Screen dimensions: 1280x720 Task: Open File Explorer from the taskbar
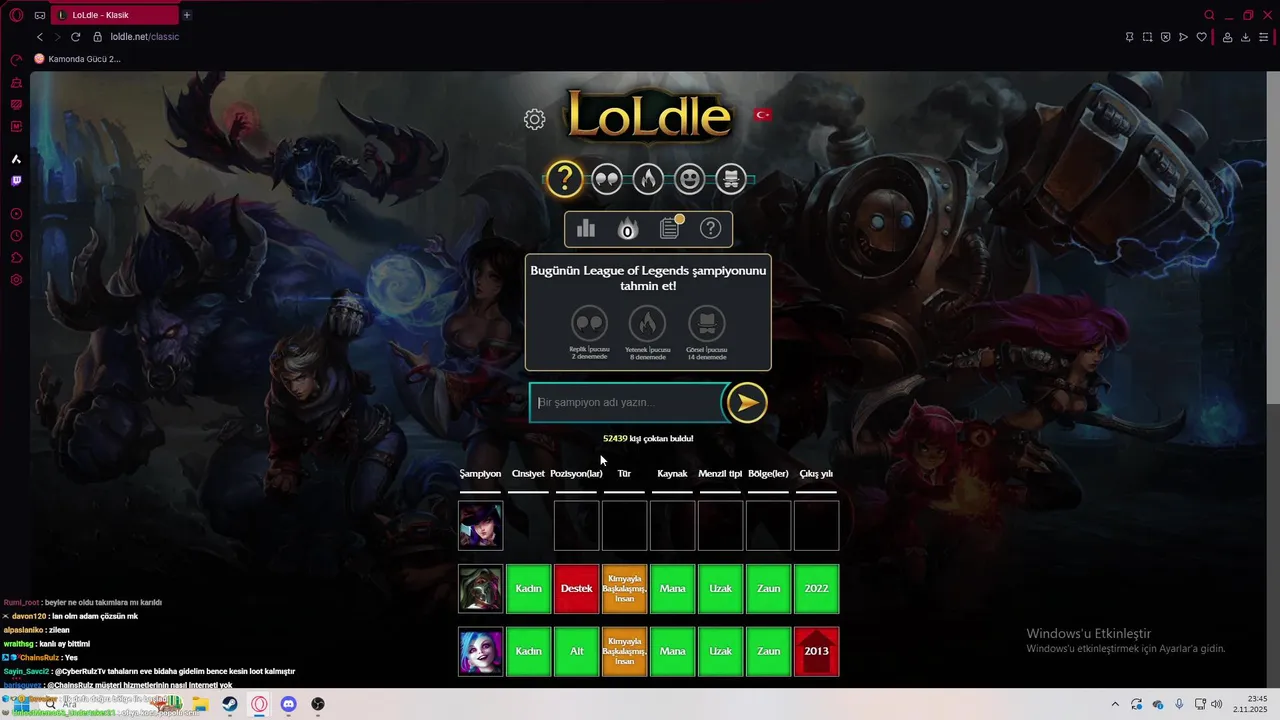click(200, 704)
